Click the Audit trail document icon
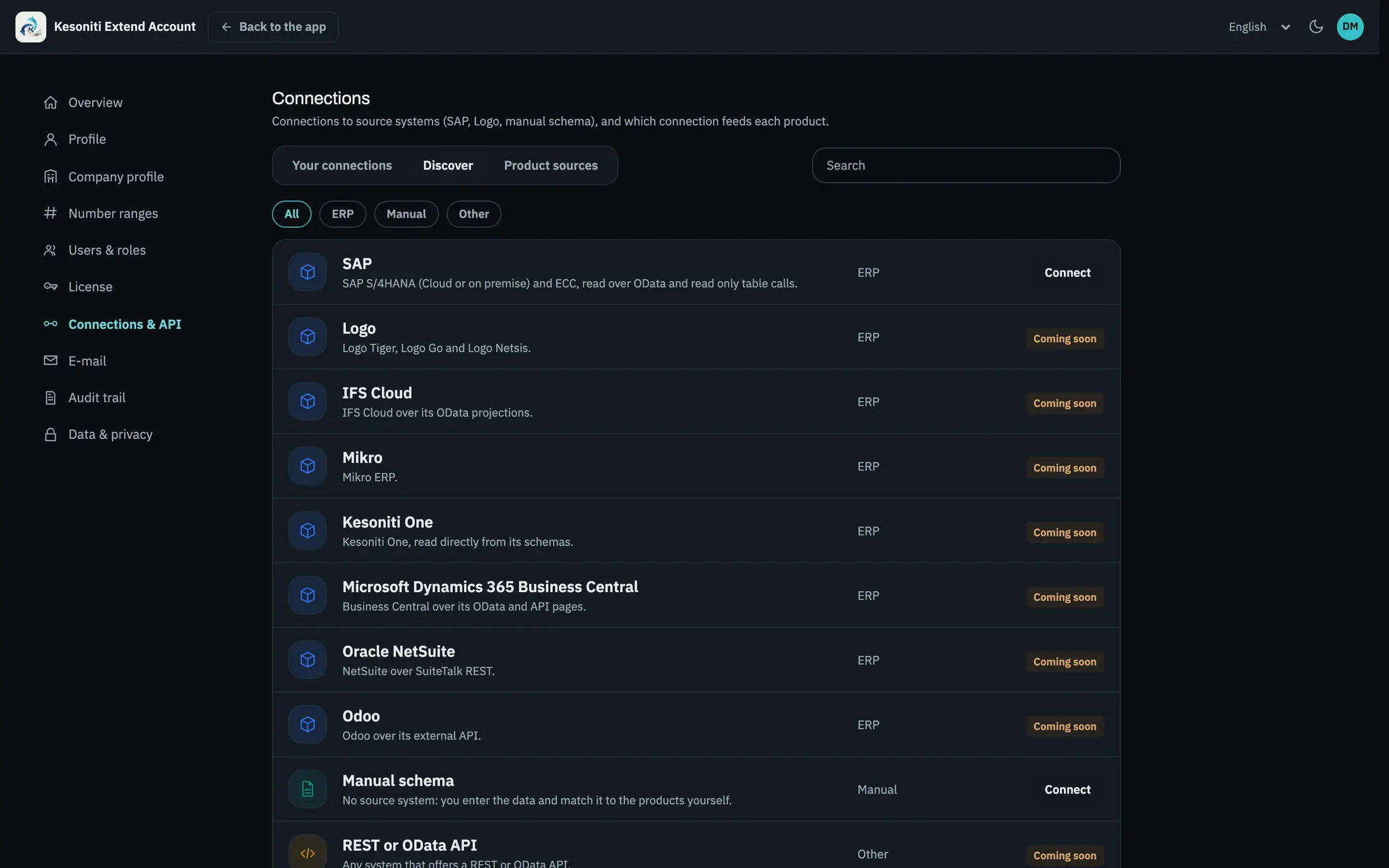This screenshot has width=1389, height=868. click(x=51, y=398)
